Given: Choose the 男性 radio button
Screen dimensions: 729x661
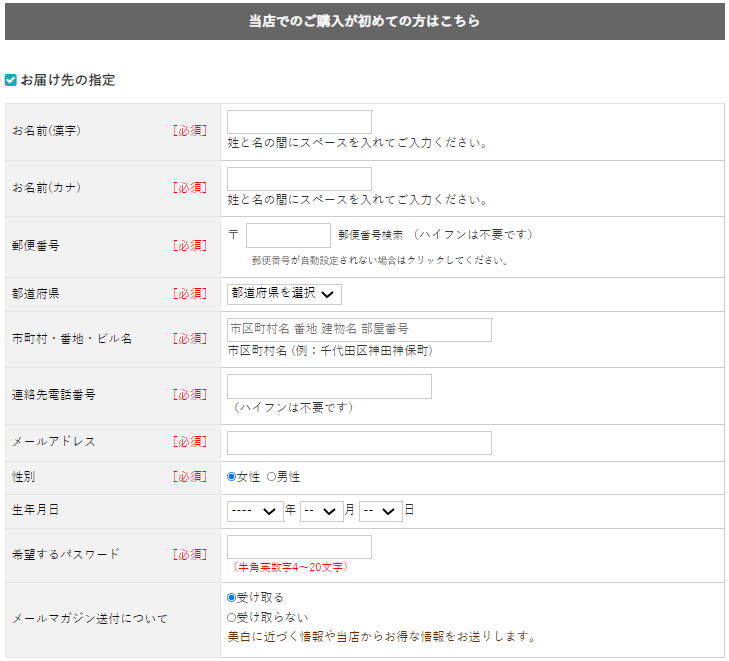Looking at the screenshot, I should pyautogui.click(x=271, y=477).
